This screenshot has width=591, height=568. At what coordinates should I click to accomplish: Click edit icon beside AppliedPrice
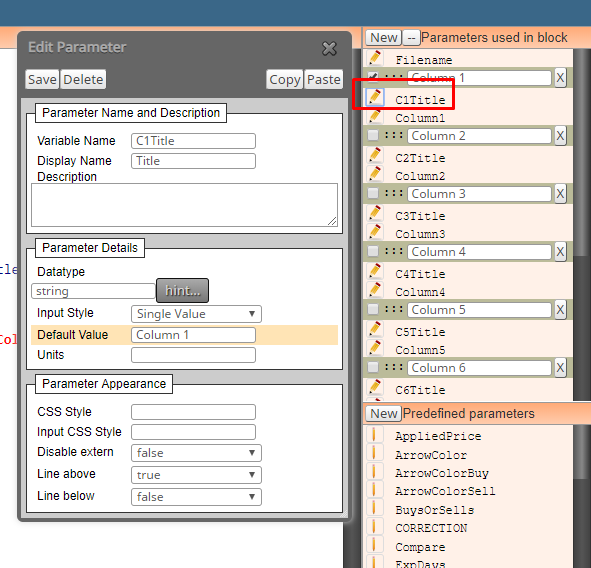[x=374, y=434]
